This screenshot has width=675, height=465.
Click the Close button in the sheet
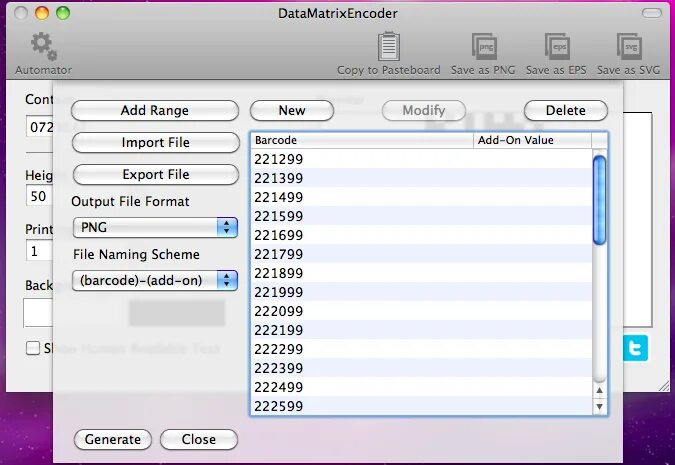click(x=198, y=440)
